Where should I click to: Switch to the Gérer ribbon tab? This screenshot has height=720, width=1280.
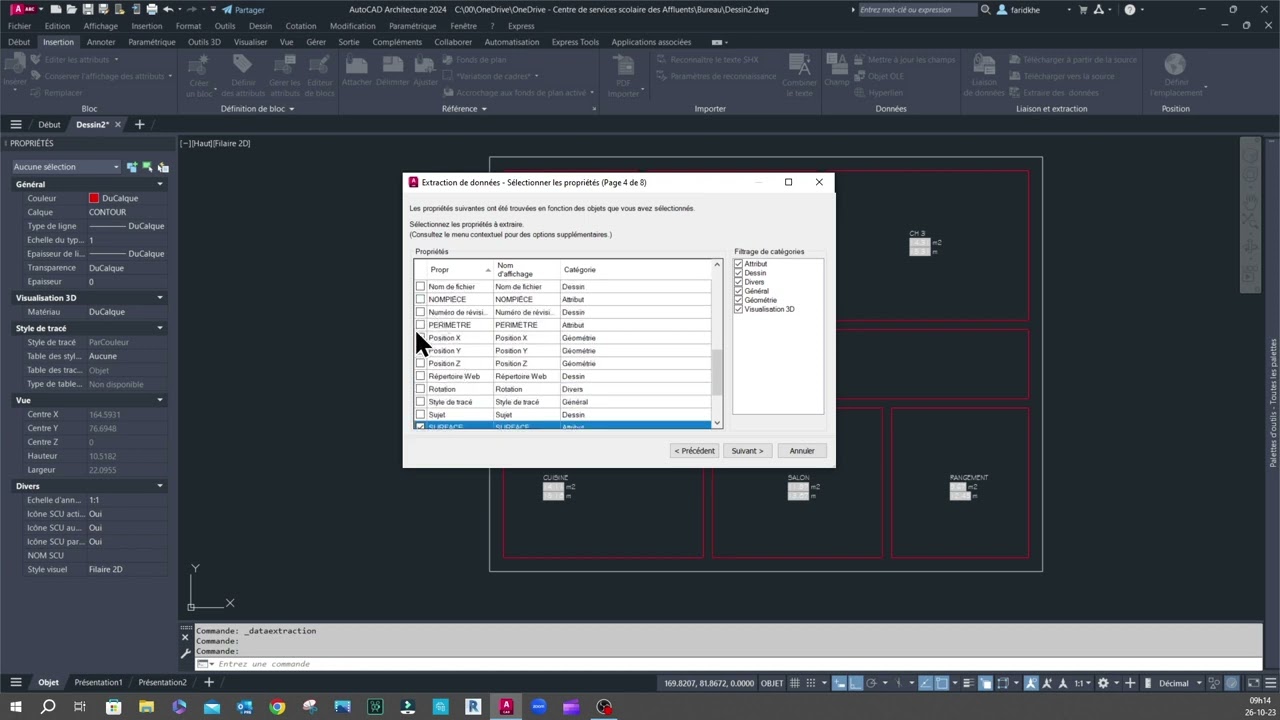pos(316,42)
